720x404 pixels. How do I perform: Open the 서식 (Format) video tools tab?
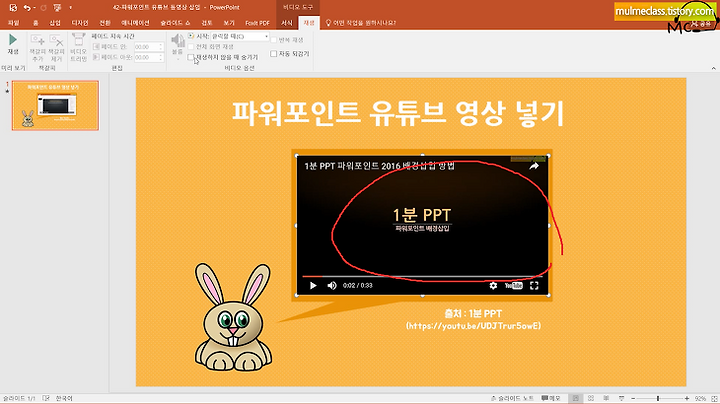coord(287,22)
